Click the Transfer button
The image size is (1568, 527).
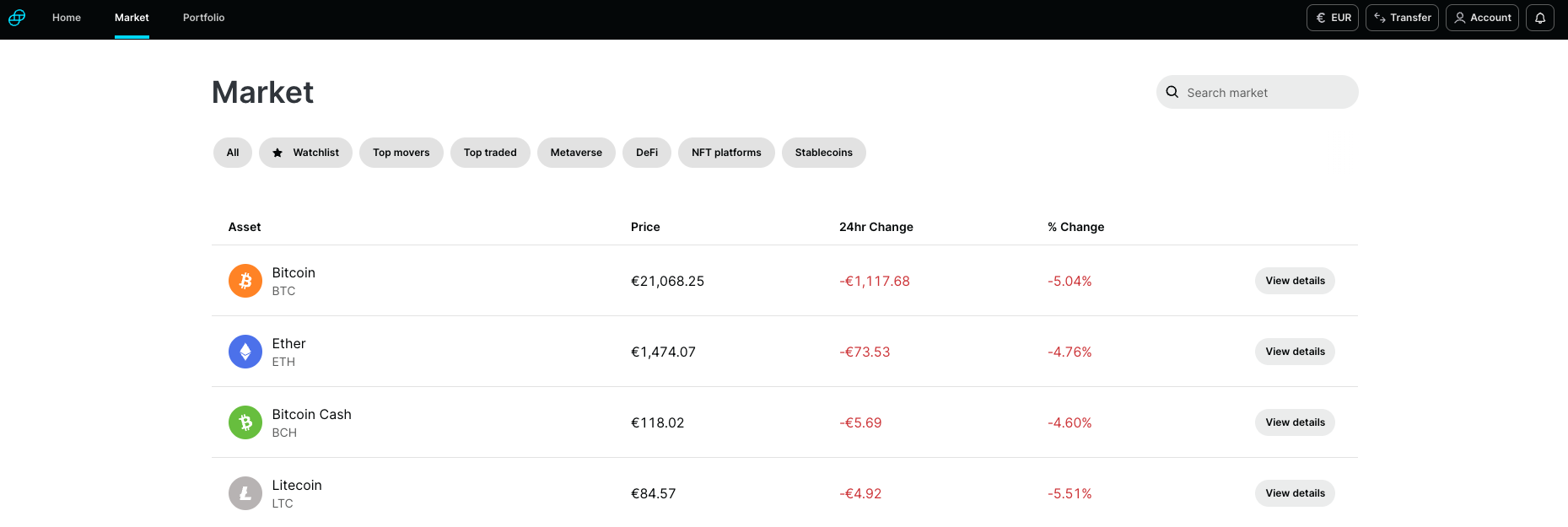pyautogui.click(x=1402, y=18)
